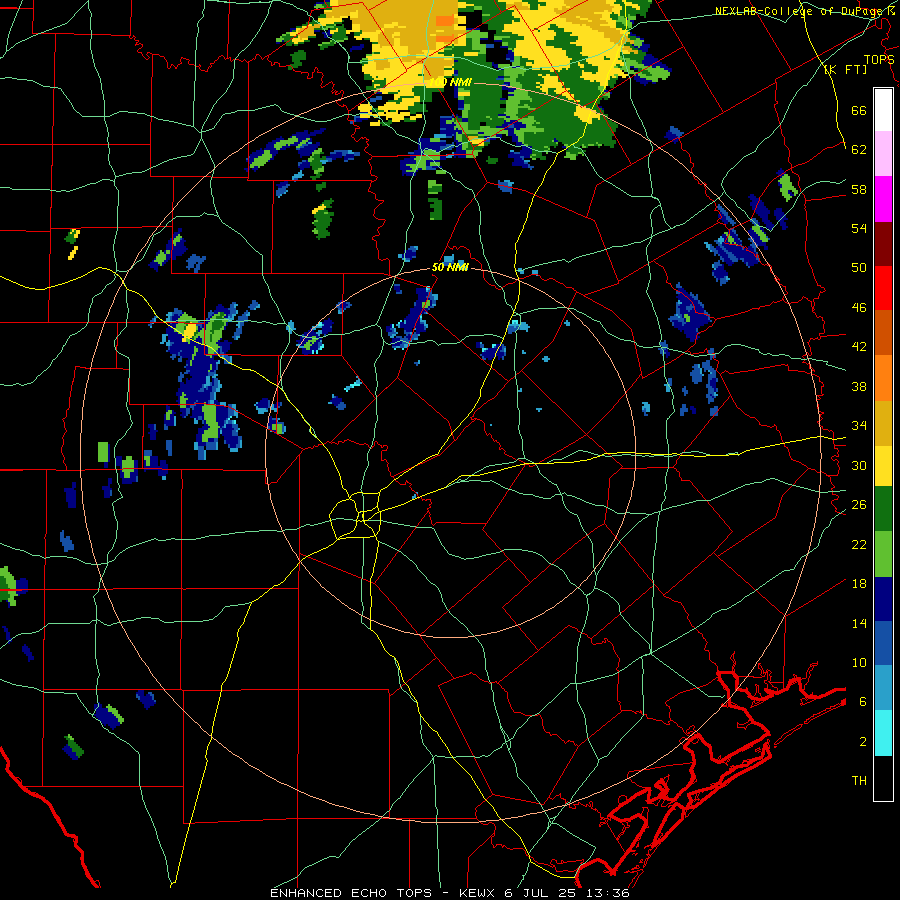The width and height of the screenshot is (900, 900).
Task: Click legend value 10
Action: click(859, 662)
